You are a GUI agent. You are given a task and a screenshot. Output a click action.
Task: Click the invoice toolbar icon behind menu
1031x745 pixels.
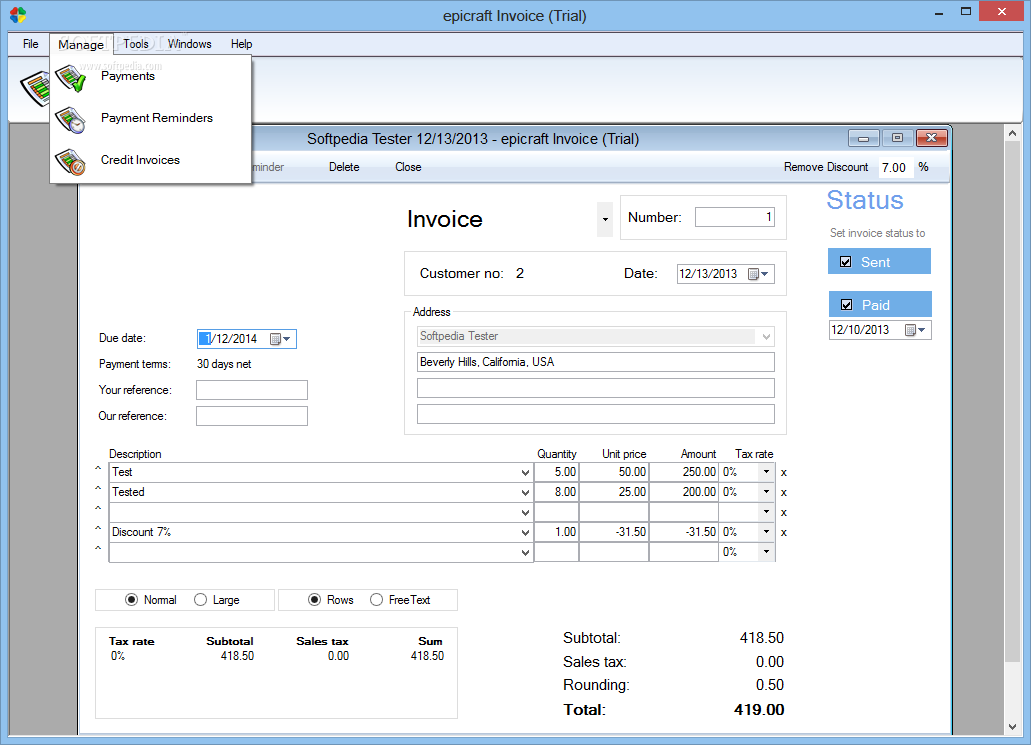point(35,89)
